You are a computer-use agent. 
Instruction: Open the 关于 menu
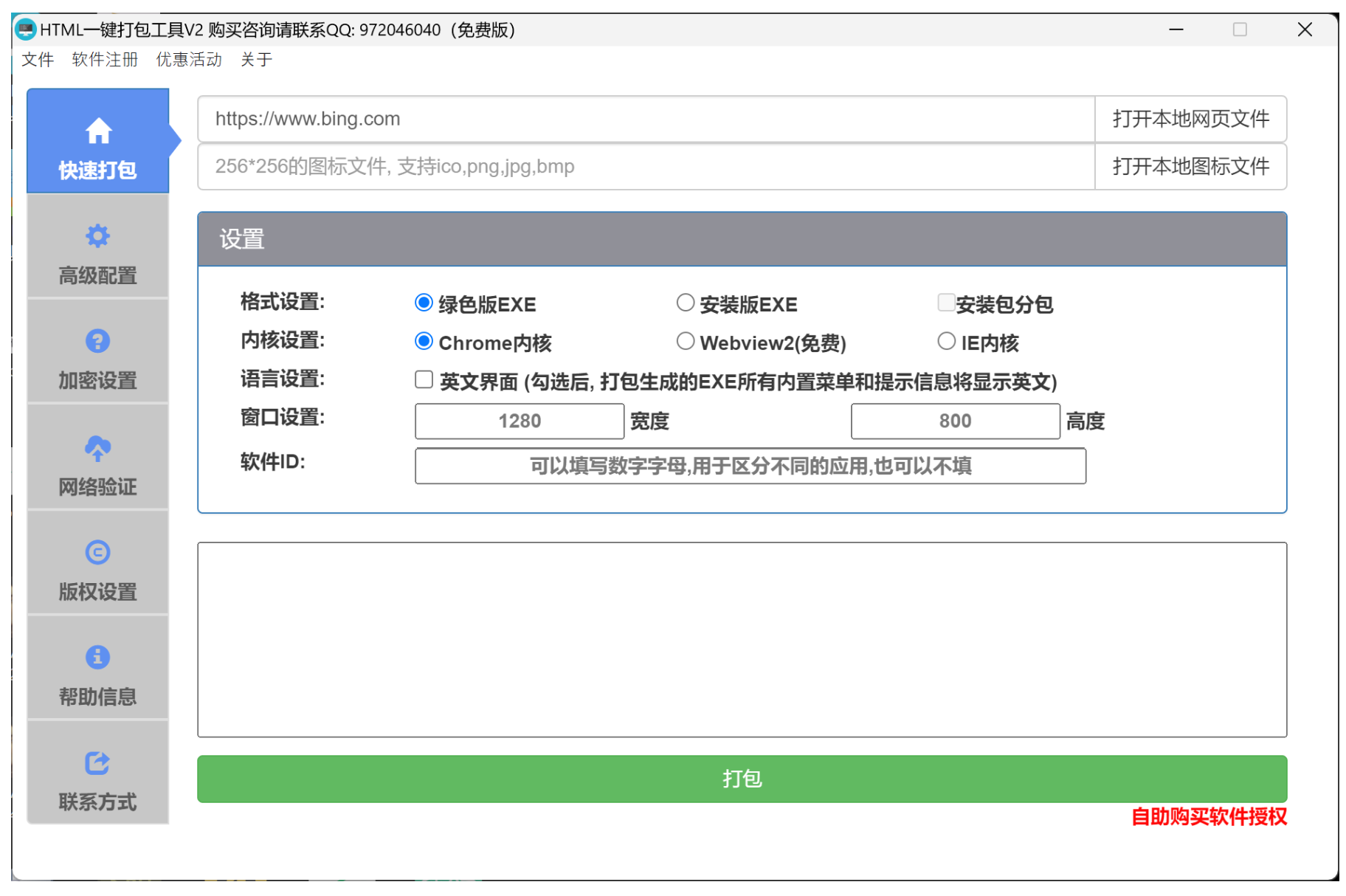[256, 60]
